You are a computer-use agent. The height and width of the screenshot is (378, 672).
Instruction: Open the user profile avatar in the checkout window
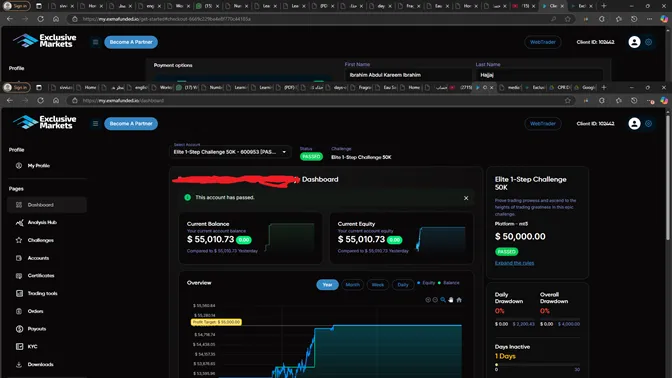tap(634, 42)
